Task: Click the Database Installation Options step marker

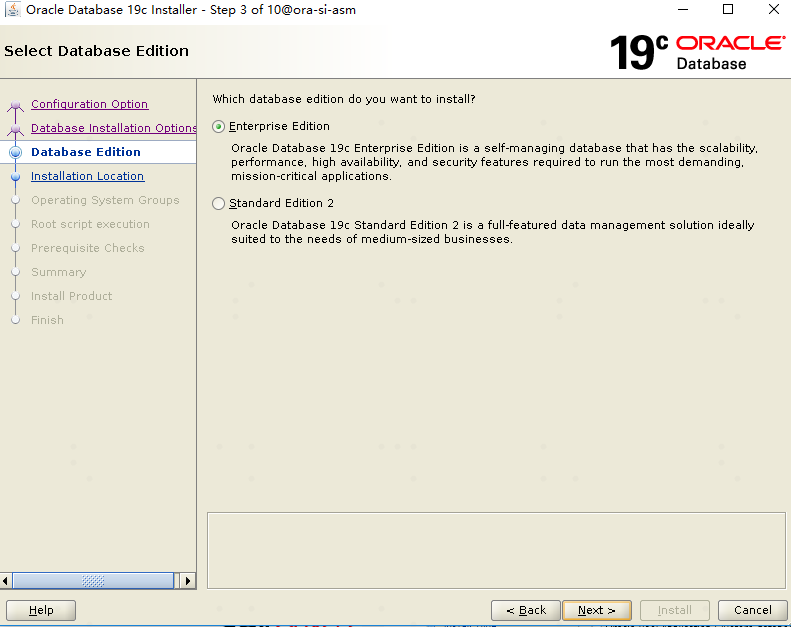Action: 16,129
